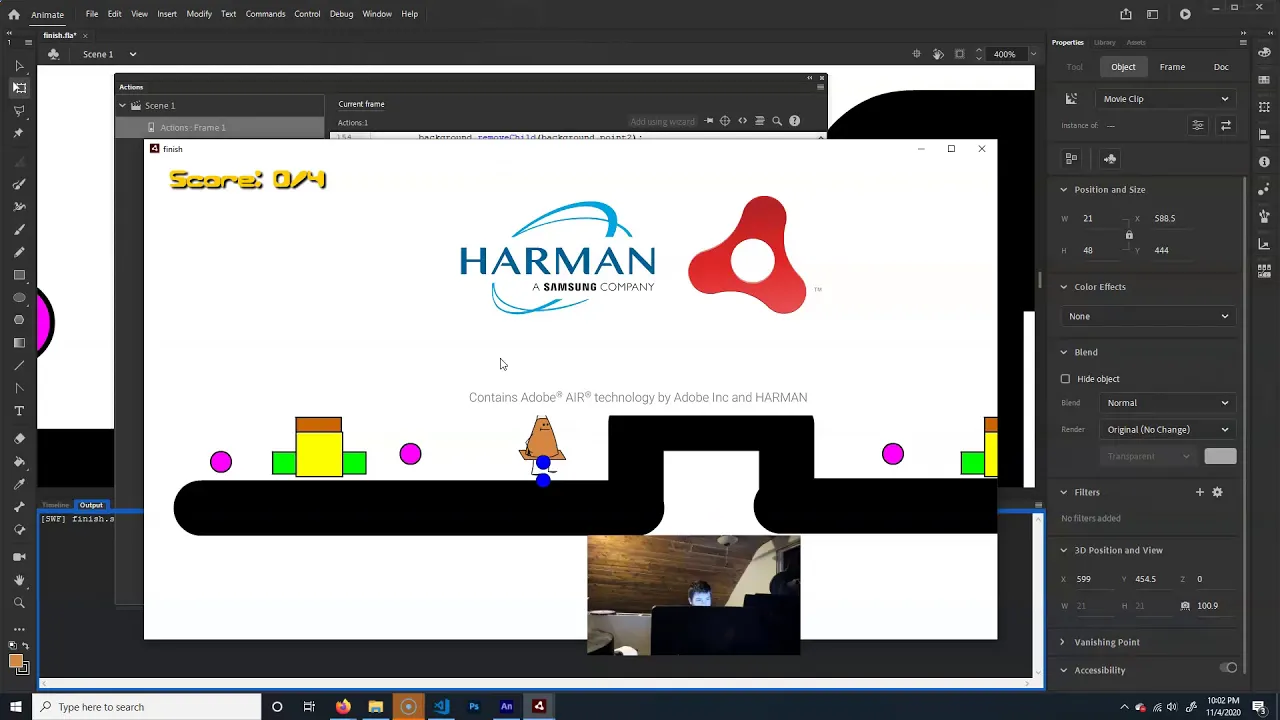Toggle the Accessibility switch
The height and width of the screenshot is (720, 1280).
(x=1229, y=668)
